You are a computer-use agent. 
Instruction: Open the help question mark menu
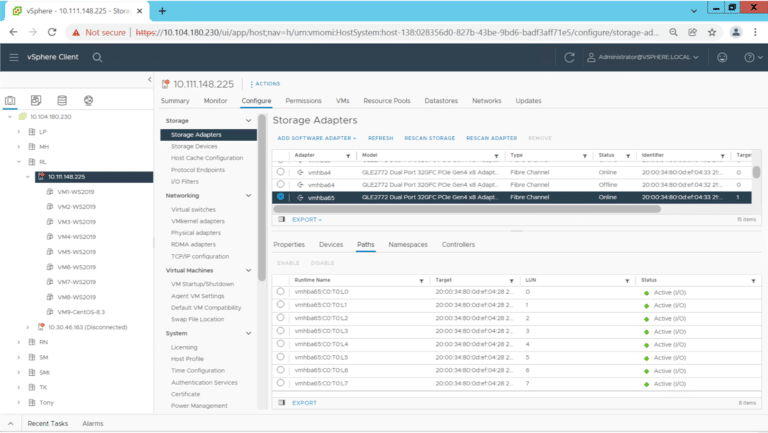tap(753, 57)
